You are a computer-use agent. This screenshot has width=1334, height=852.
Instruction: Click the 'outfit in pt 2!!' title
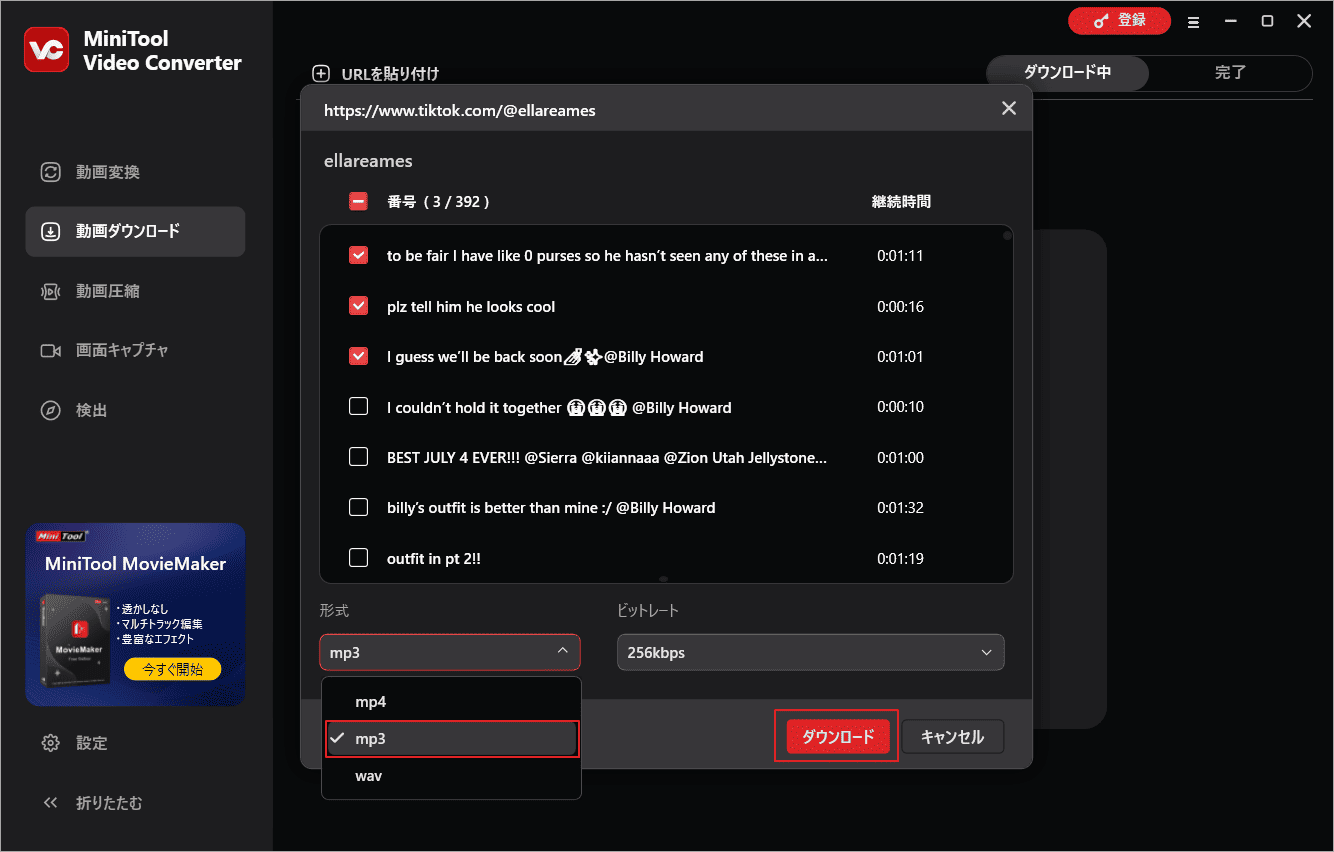434,558
